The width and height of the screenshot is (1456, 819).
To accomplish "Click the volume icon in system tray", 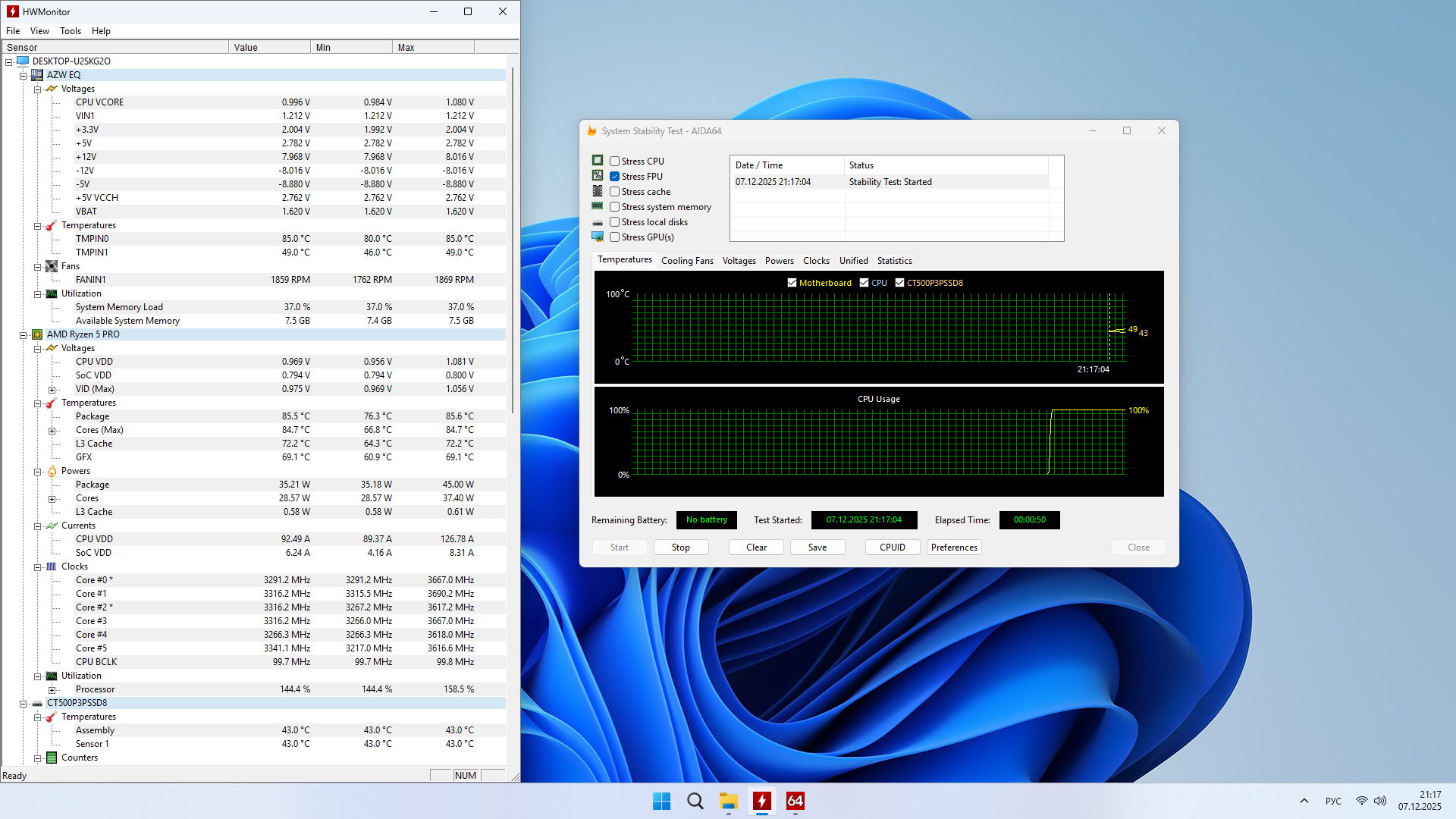I will (x=1380, y=801).
